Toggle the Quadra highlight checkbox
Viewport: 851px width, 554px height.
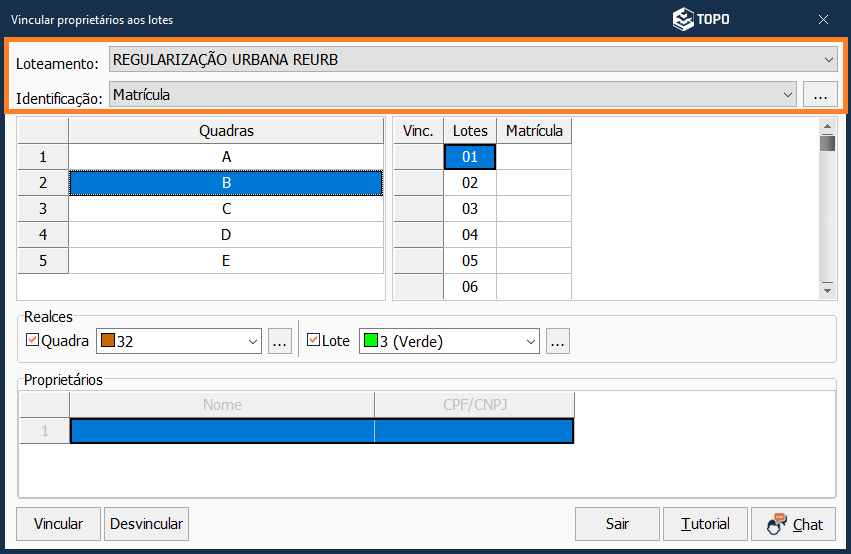(32, 341)
